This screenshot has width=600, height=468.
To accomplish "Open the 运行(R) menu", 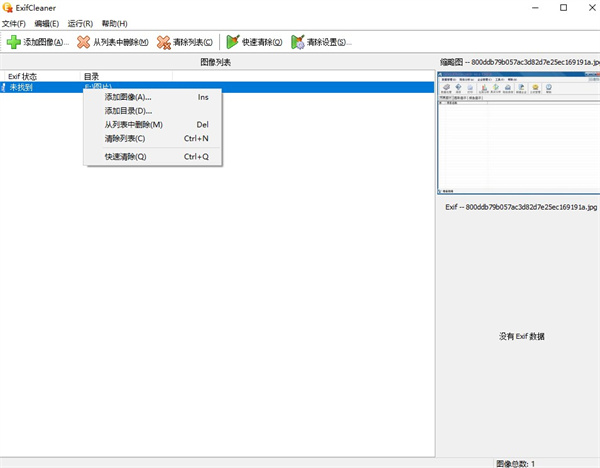I will 80,23.
